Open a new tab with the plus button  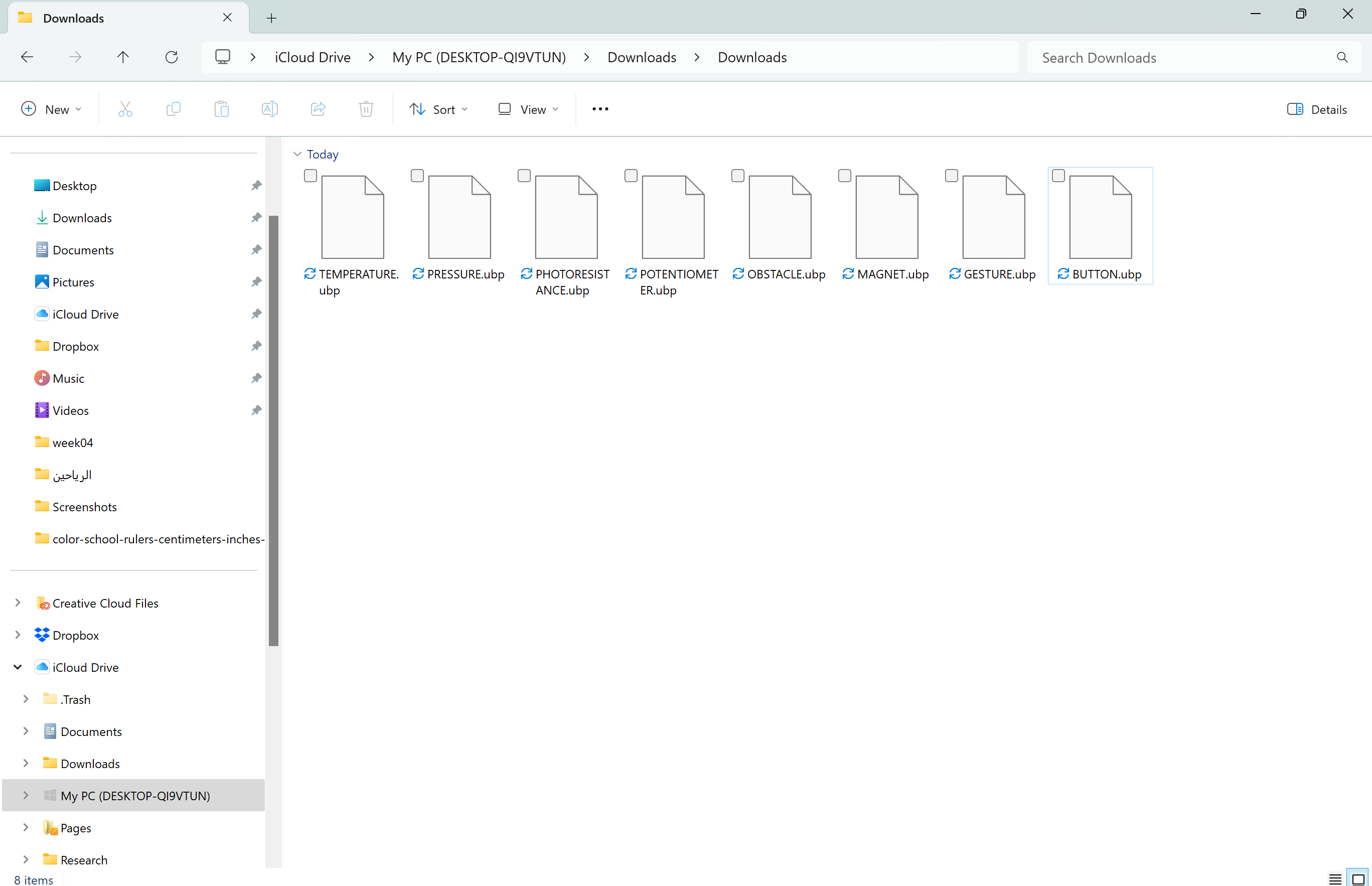click(x=271, y=19)
